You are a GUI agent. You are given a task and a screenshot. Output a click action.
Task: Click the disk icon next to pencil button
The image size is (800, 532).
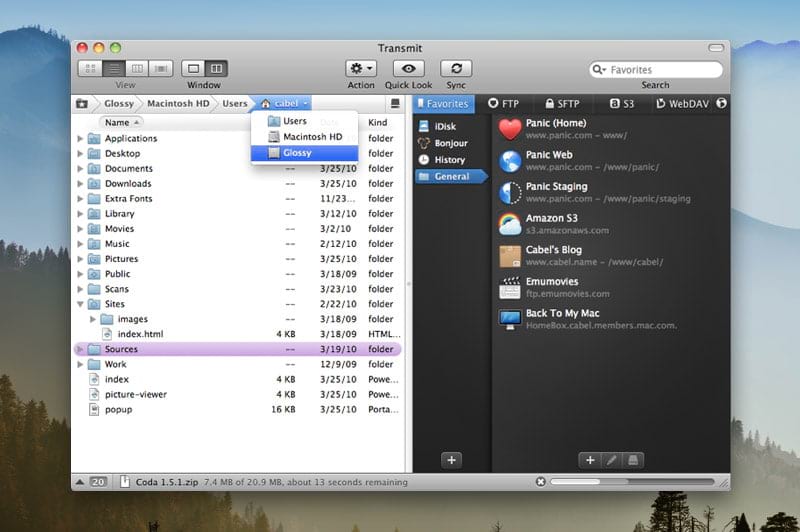633,460
